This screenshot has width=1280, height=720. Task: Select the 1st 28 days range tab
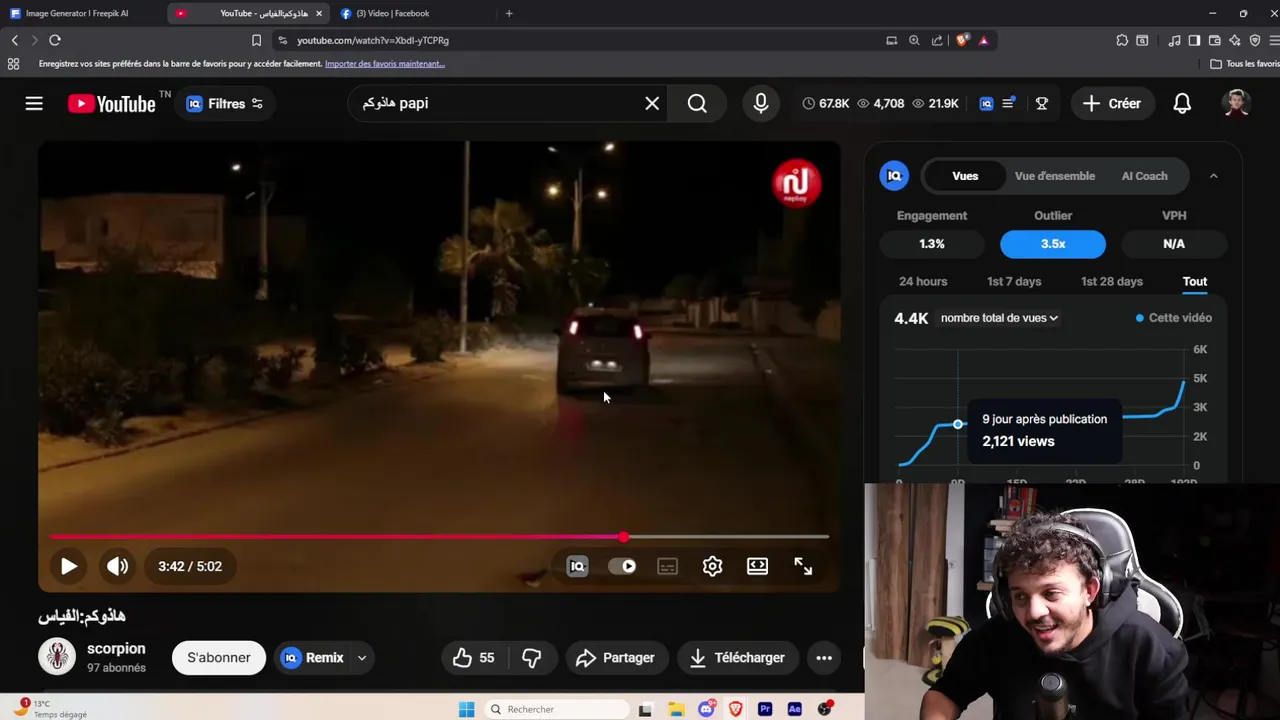pyautogui.click(x=1112, y=281)
